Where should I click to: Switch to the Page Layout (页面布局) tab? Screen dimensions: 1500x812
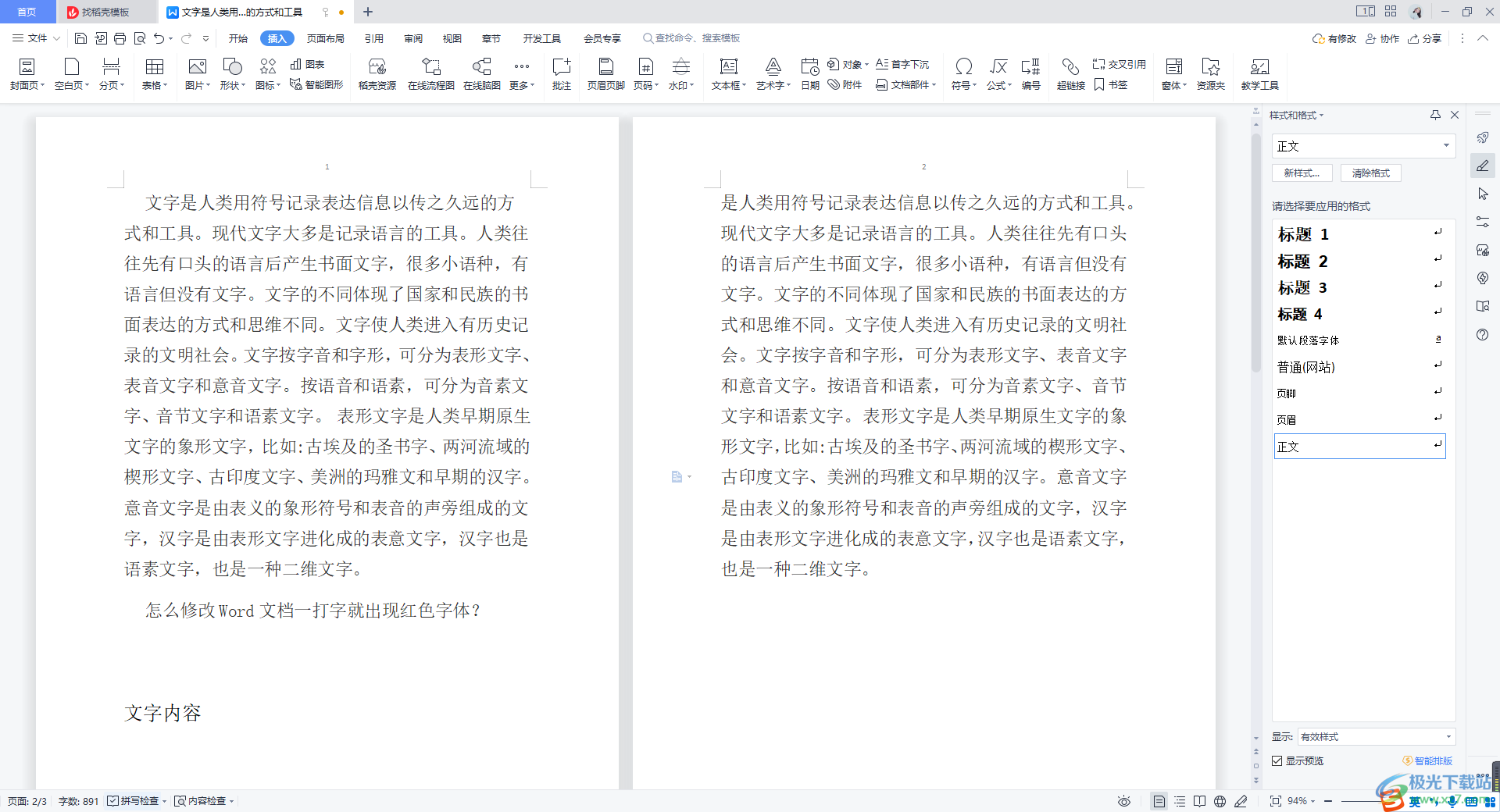pos(326,38)
